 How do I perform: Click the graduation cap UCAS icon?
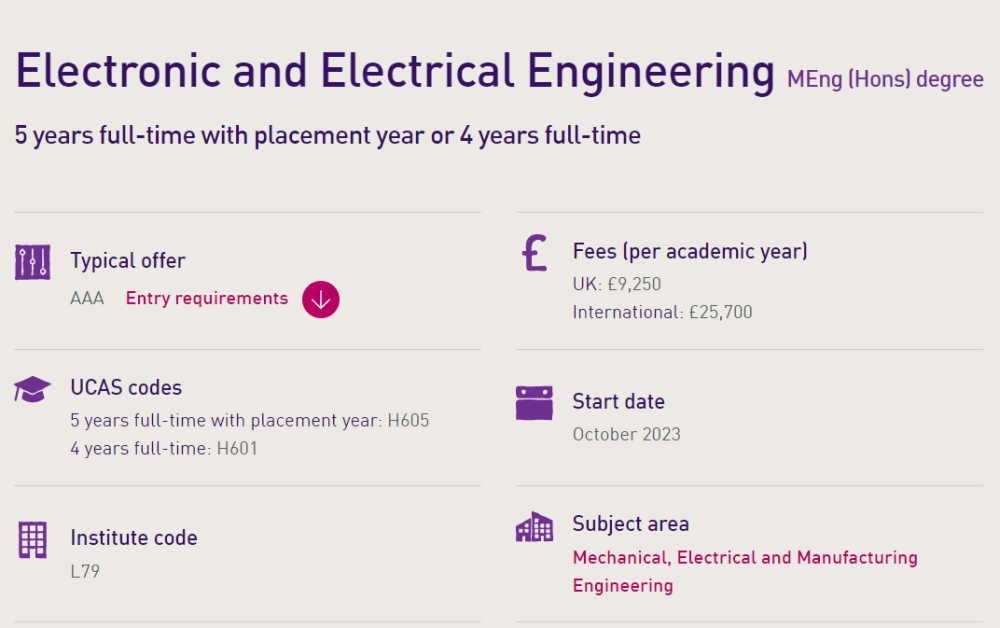(x=32, y=389)
